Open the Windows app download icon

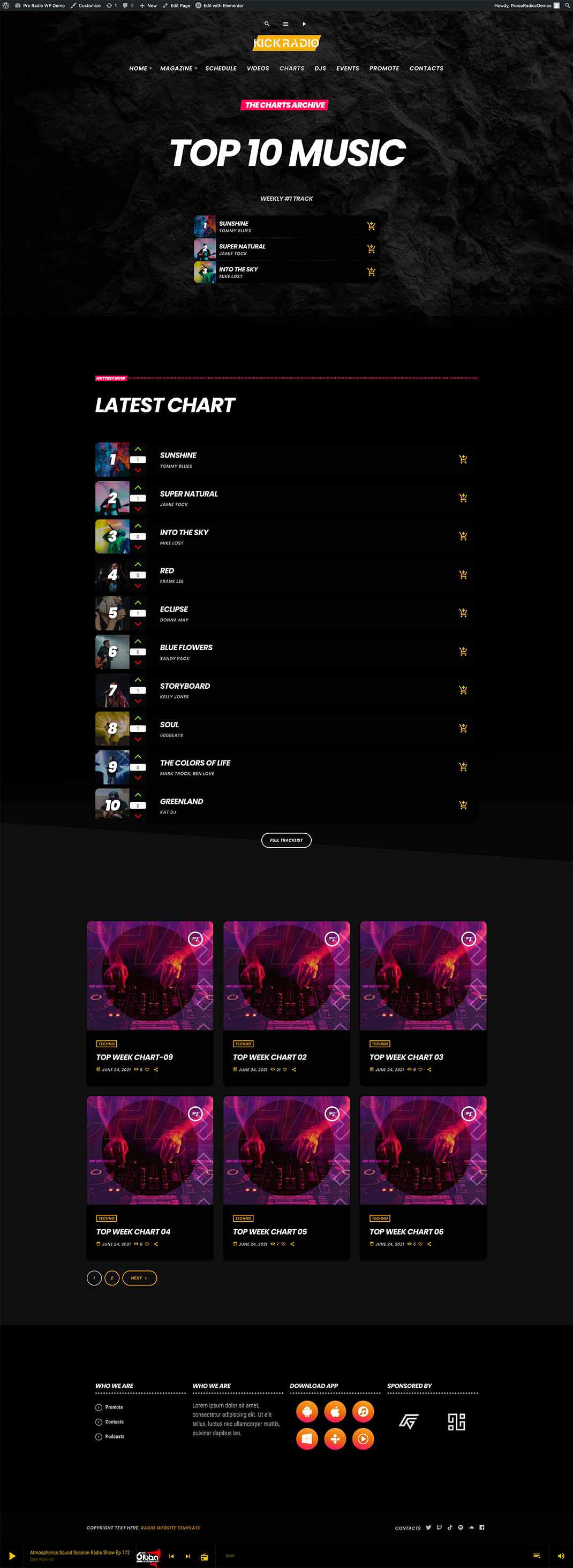[x=307, y=1439]
